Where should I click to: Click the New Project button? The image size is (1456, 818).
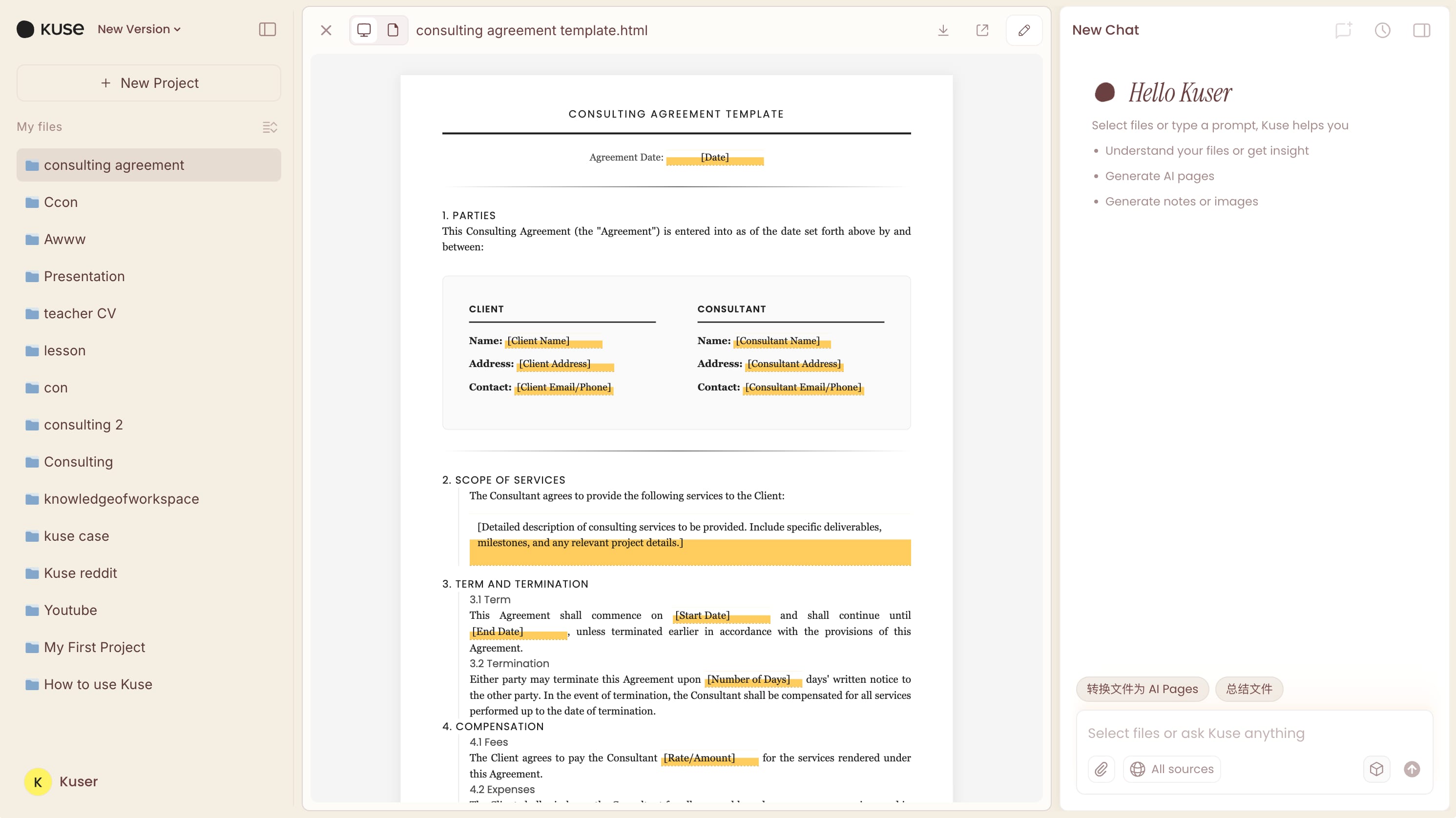[148, 83]
